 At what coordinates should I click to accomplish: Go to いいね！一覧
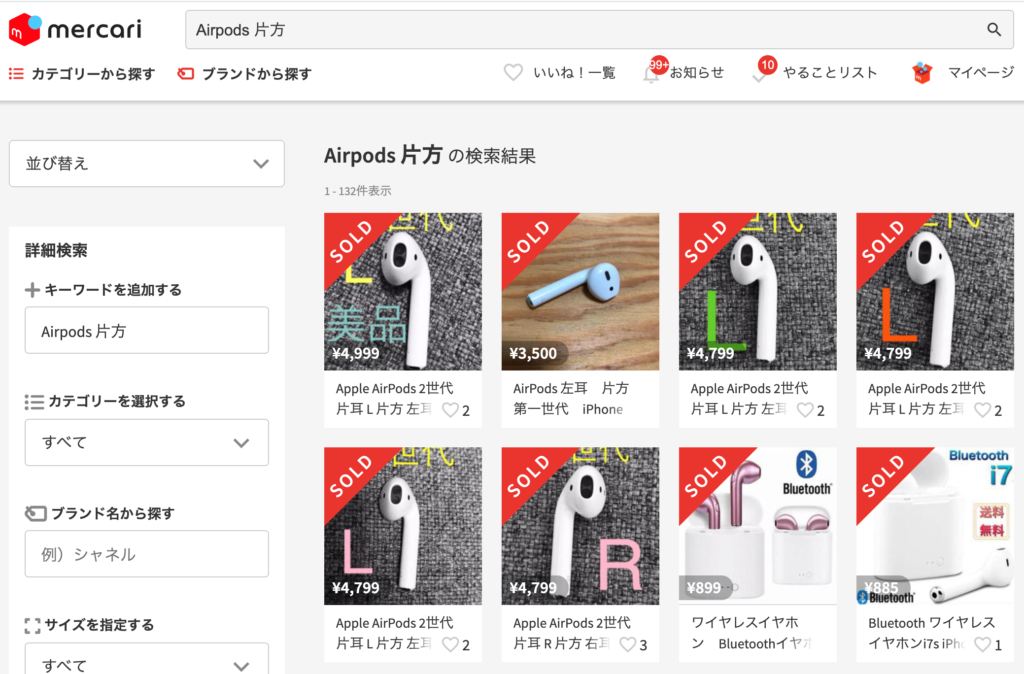pyautogui.click(x=574, y=72)
